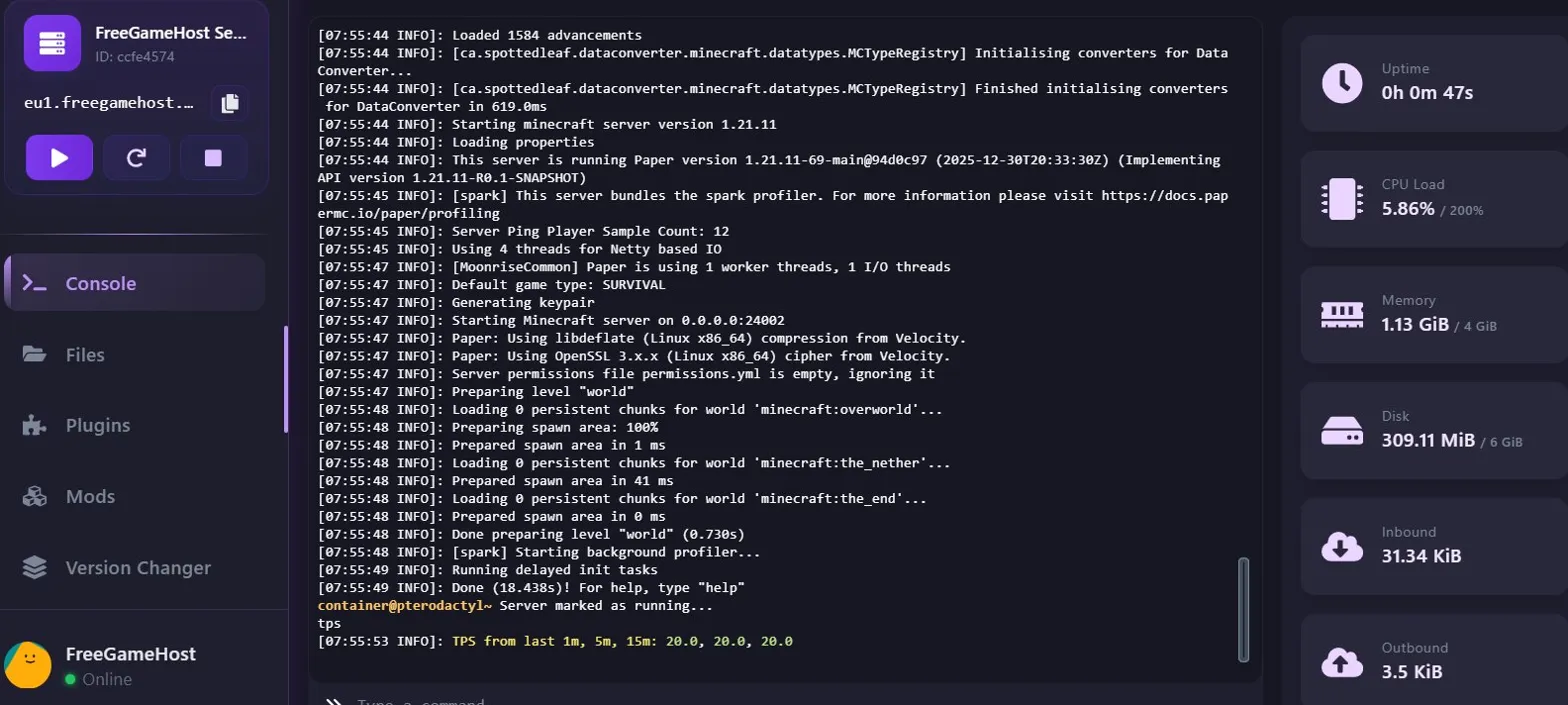The image size is (1568, 705).
Task: Copy the server address eu1.freegamehost
Action: (x=230, y=103)
